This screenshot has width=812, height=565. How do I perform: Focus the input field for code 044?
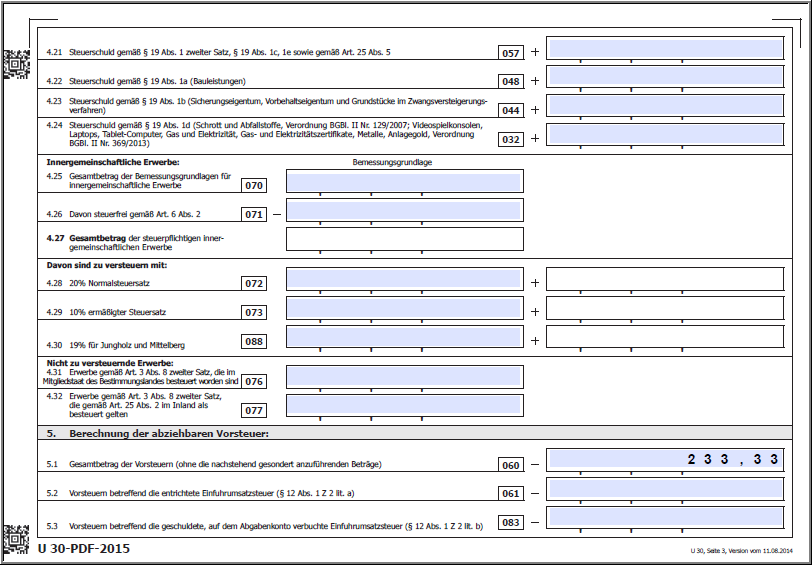tap(665, 106)
